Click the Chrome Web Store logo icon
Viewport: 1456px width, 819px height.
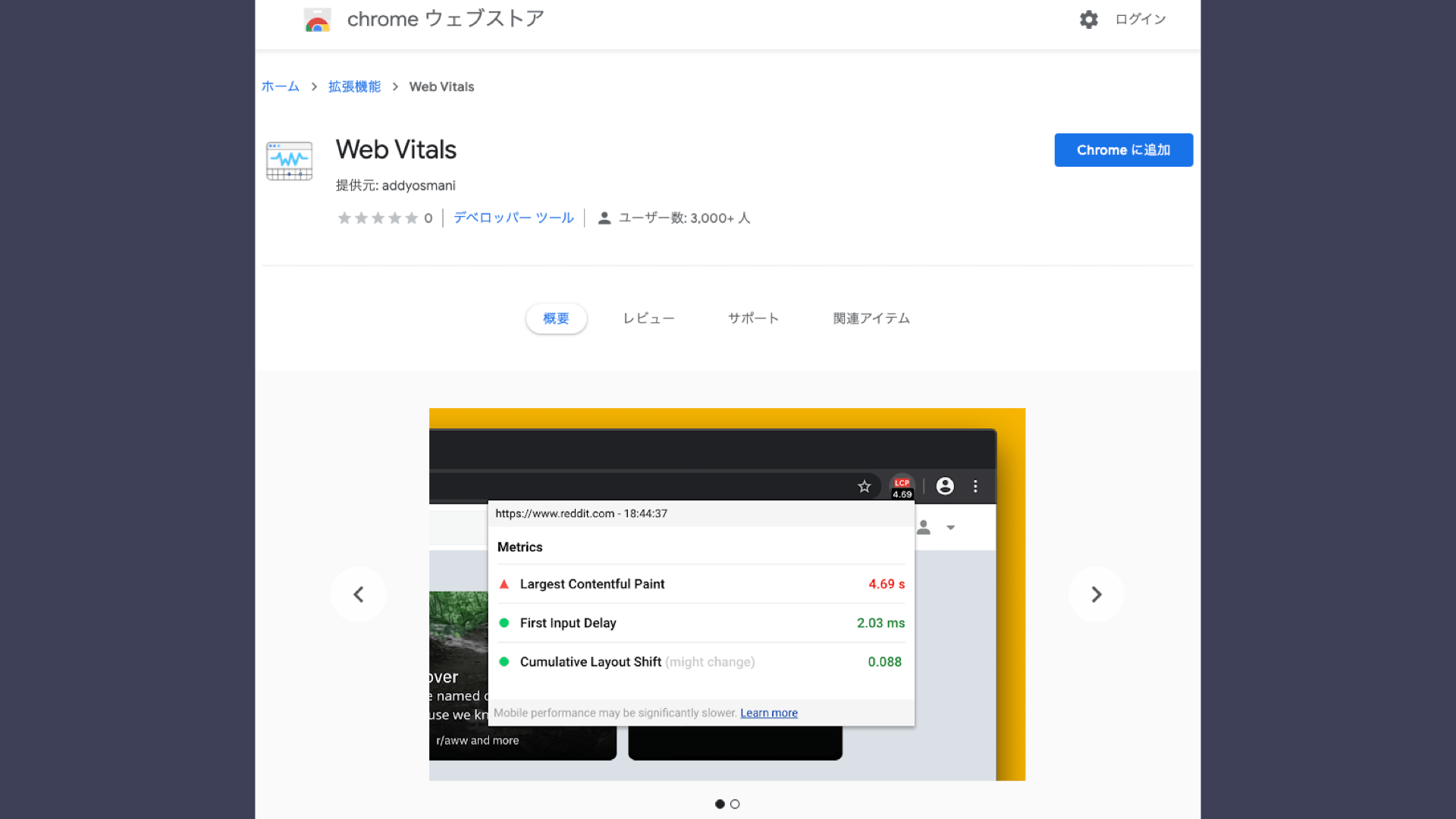coord(317,20)
